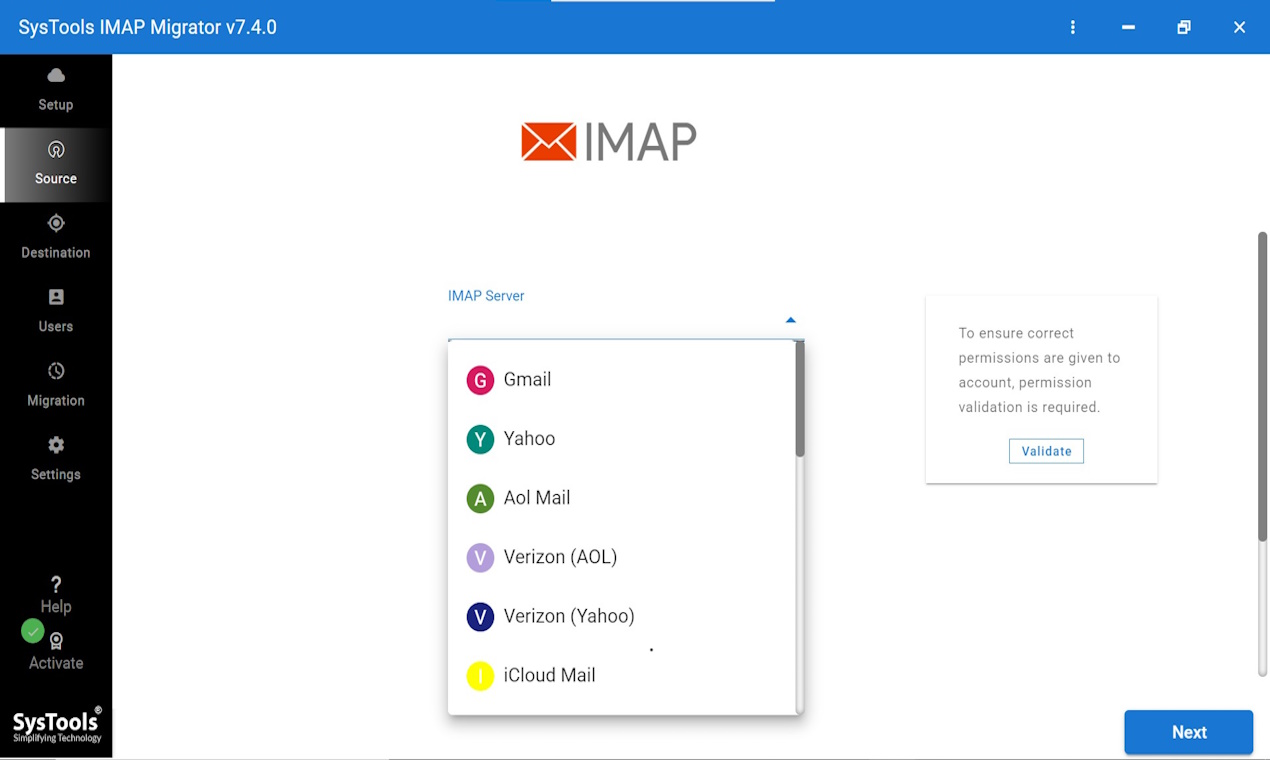This screenshot has width=1270, height=760.
Task: Open the Activate license icon
Action: (55, 640)
